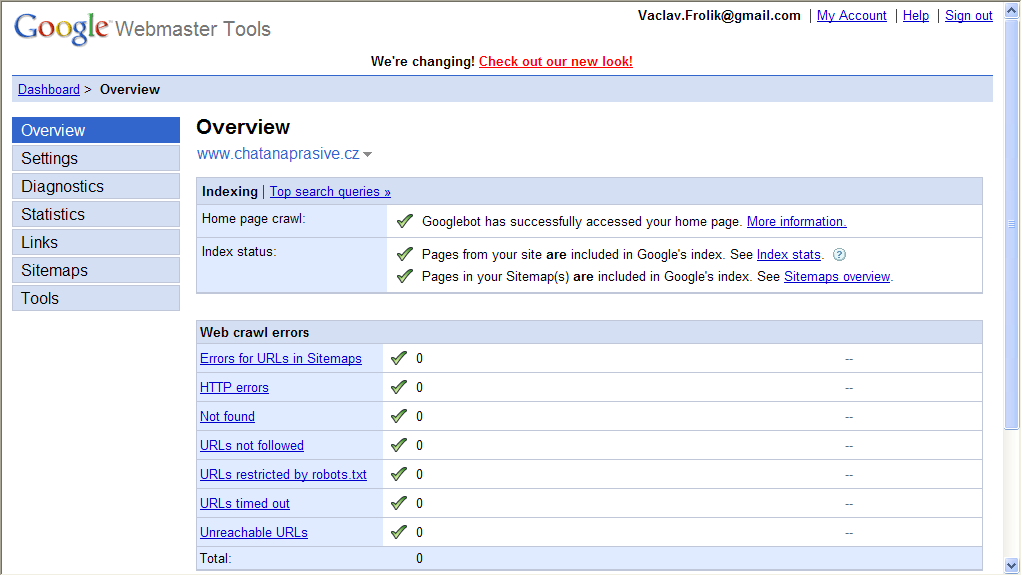Click the scrollbar down arrow

[x=1012, y=566]
